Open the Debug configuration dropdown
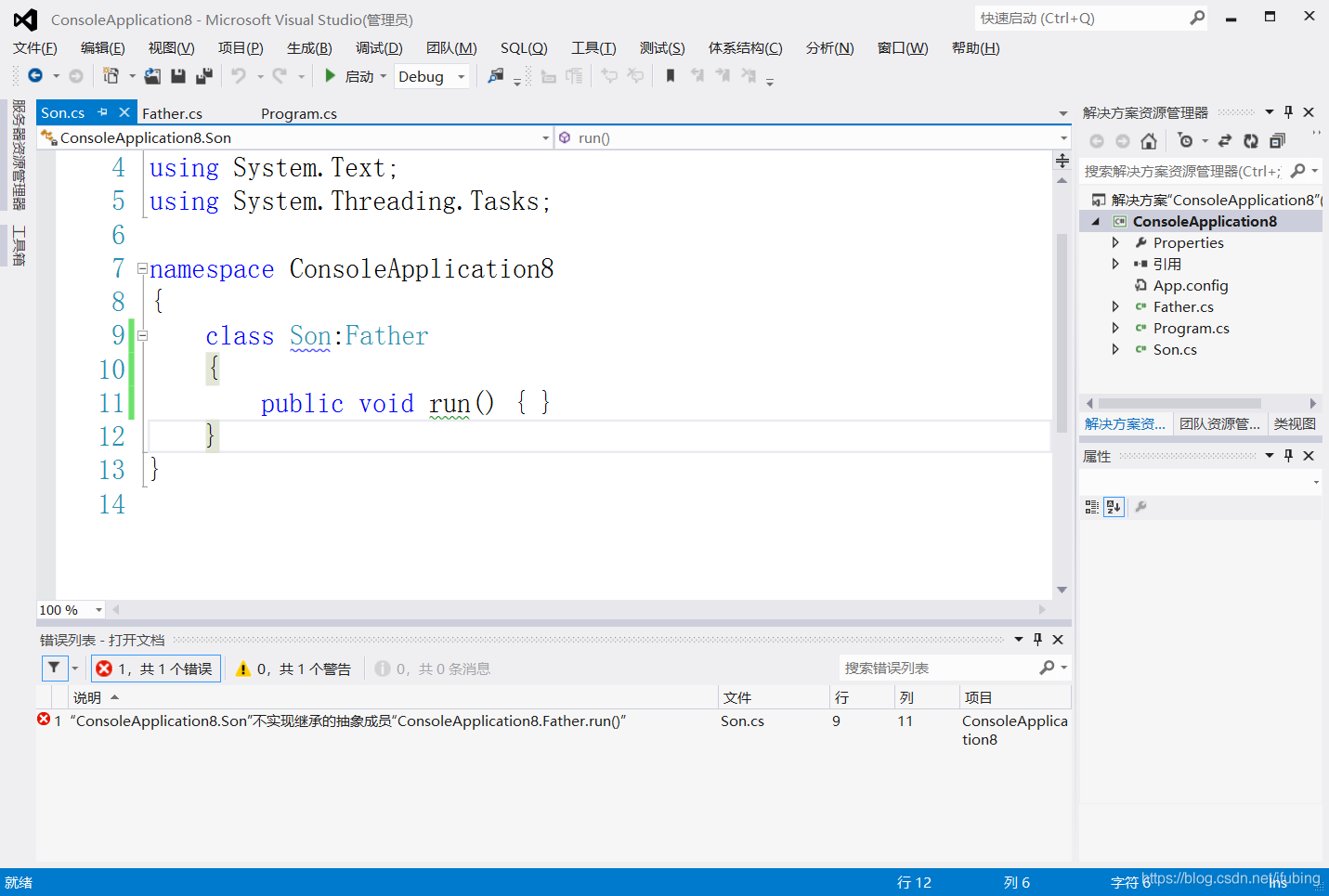 point(462,77)
